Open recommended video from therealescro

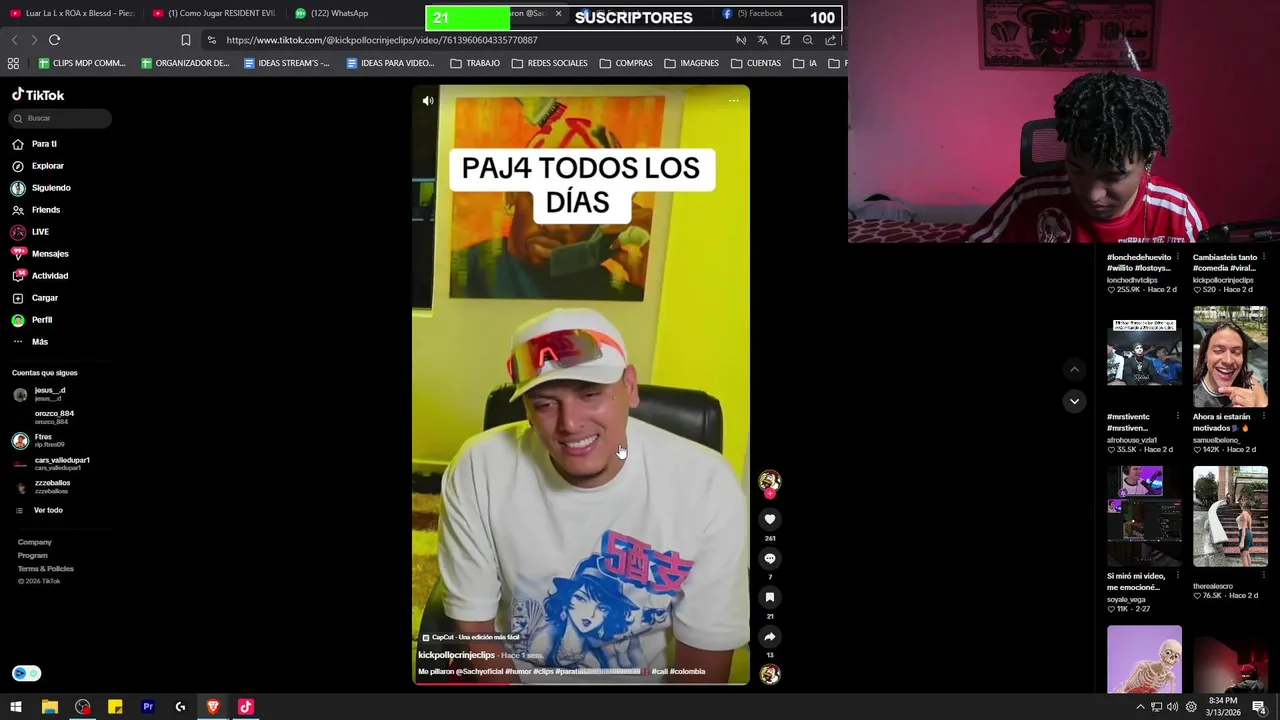click(x=1230, y=517)
